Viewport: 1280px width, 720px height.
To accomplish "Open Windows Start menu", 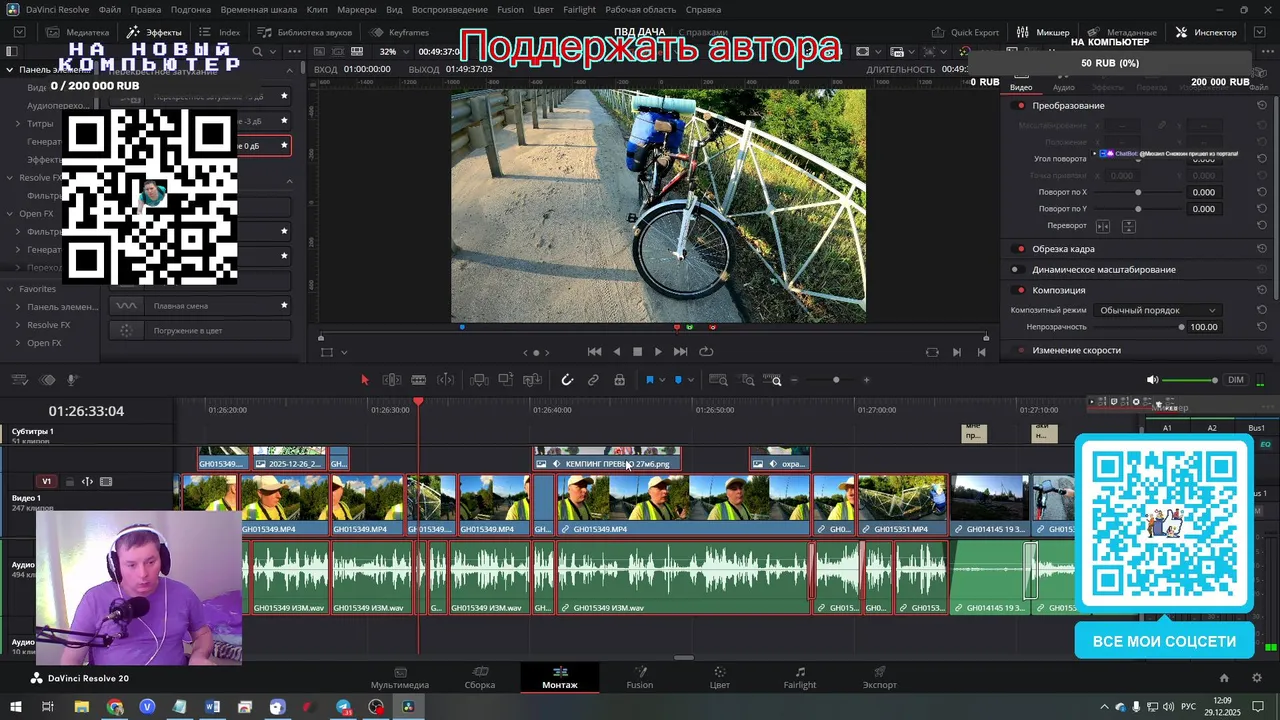I will pyautogui.click(x=16, y=707).
